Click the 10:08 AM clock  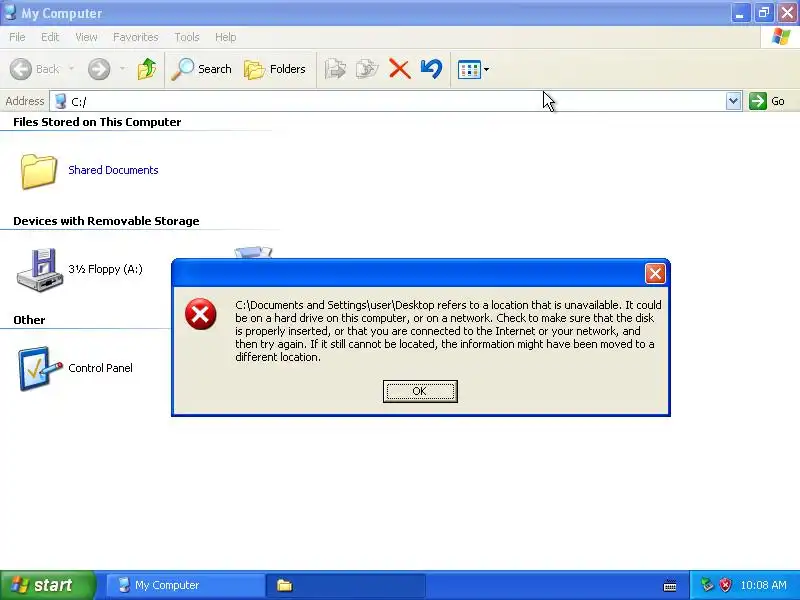[763, 585]
